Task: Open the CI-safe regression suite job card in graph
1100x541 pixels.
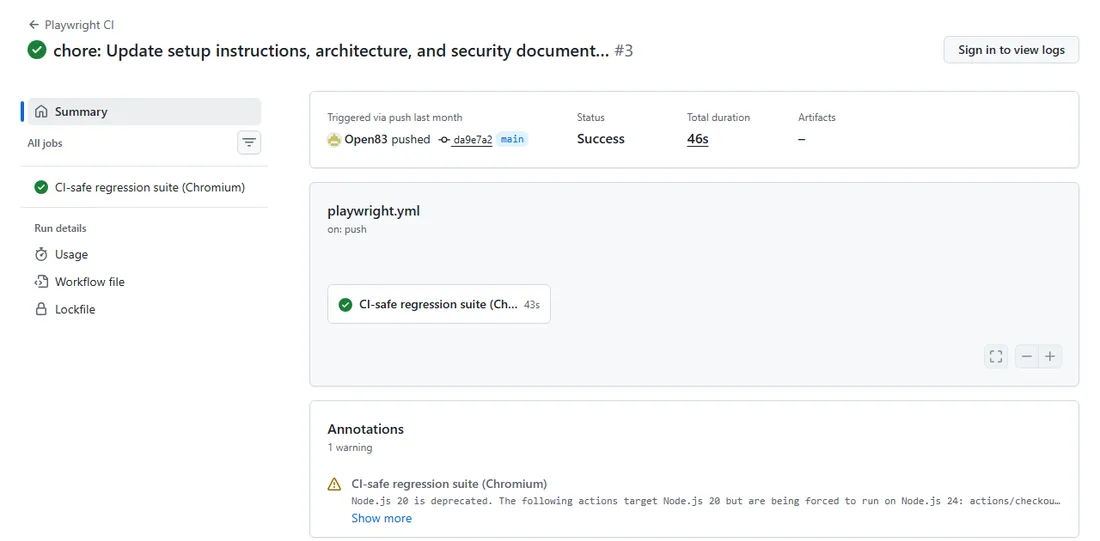Action: tap(438, 304)
